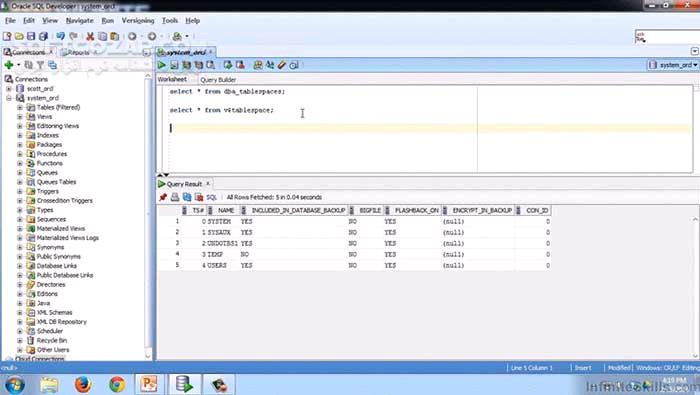
Task: Expand the Sequences tree node
Action: coord(20,220)
